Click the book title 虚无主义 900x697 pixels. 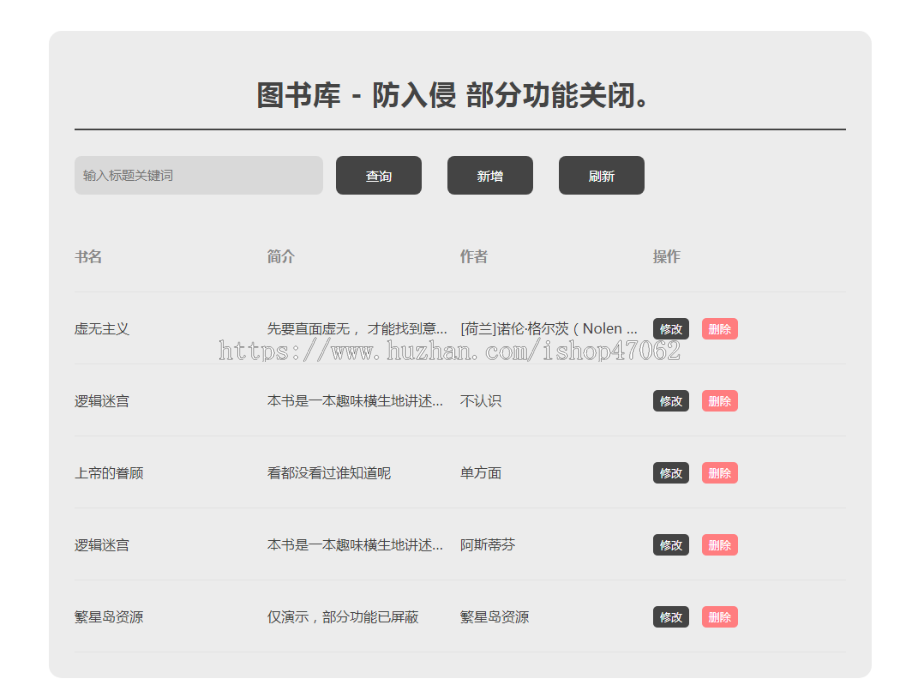tap(102, 329)
